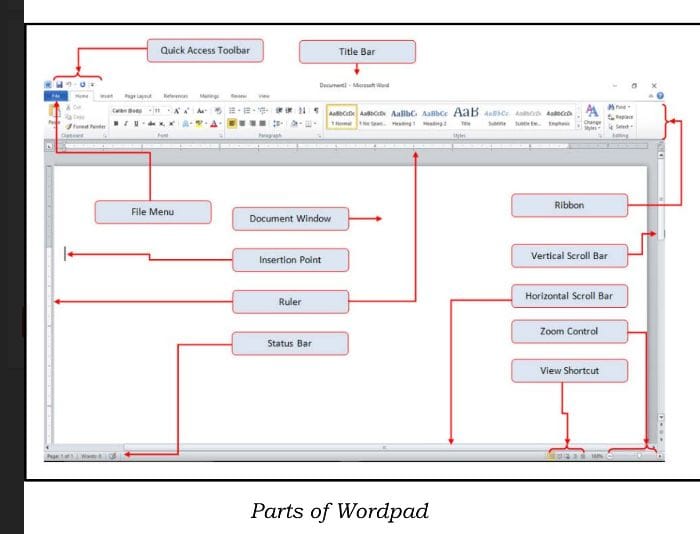
Task: Click the red Font Color swatch
Action: pyautogui.click(x=214, y=124)
